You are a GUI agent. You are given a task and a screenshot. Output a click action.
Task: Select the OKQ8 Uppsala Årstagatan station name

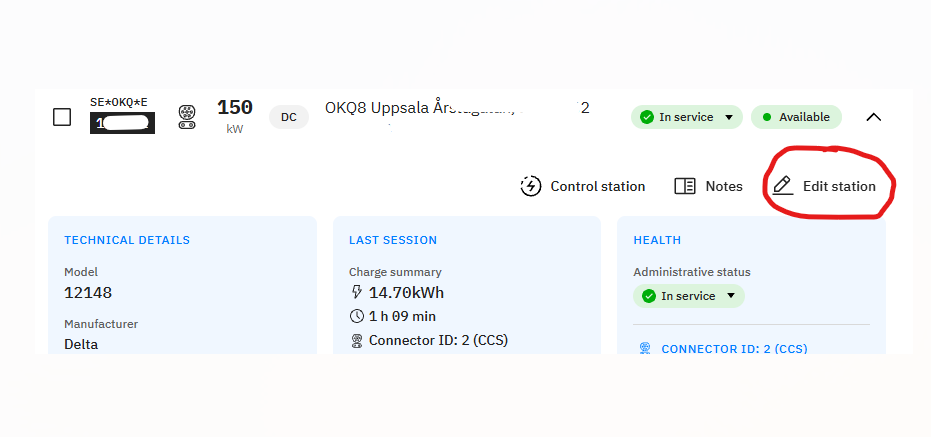pyautogui.click(x=420, y=108)
